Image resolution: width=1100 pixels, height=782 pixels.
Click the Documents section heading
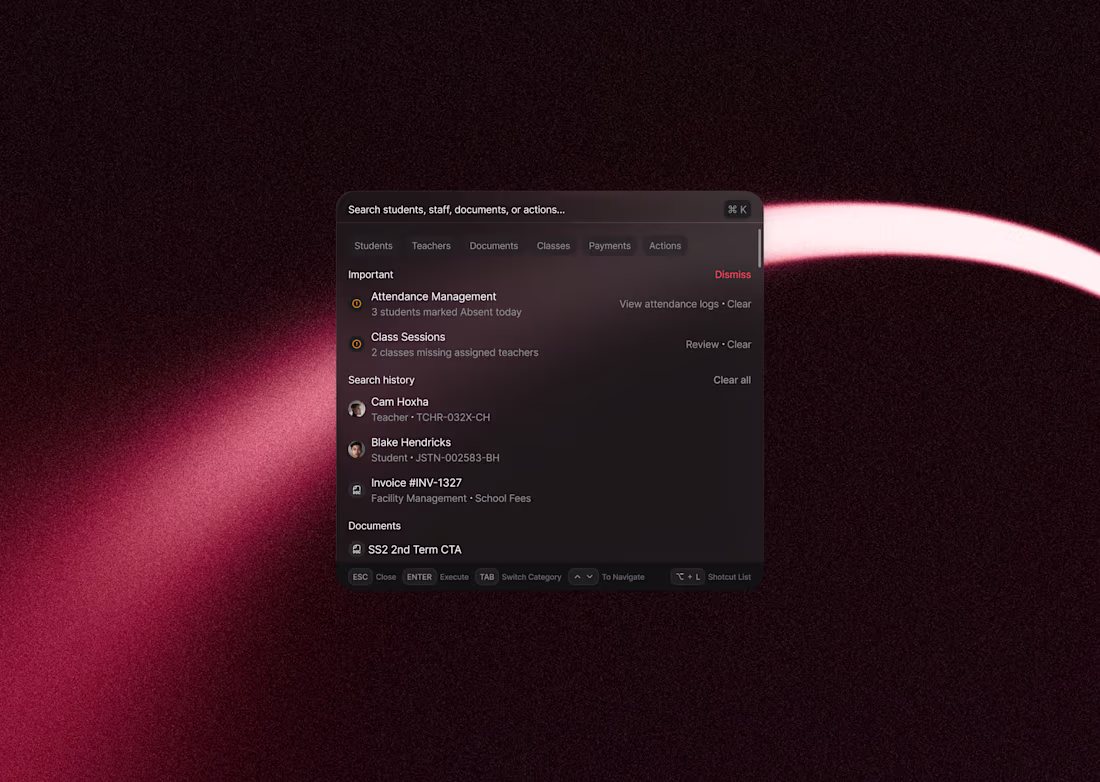(375, 526)
